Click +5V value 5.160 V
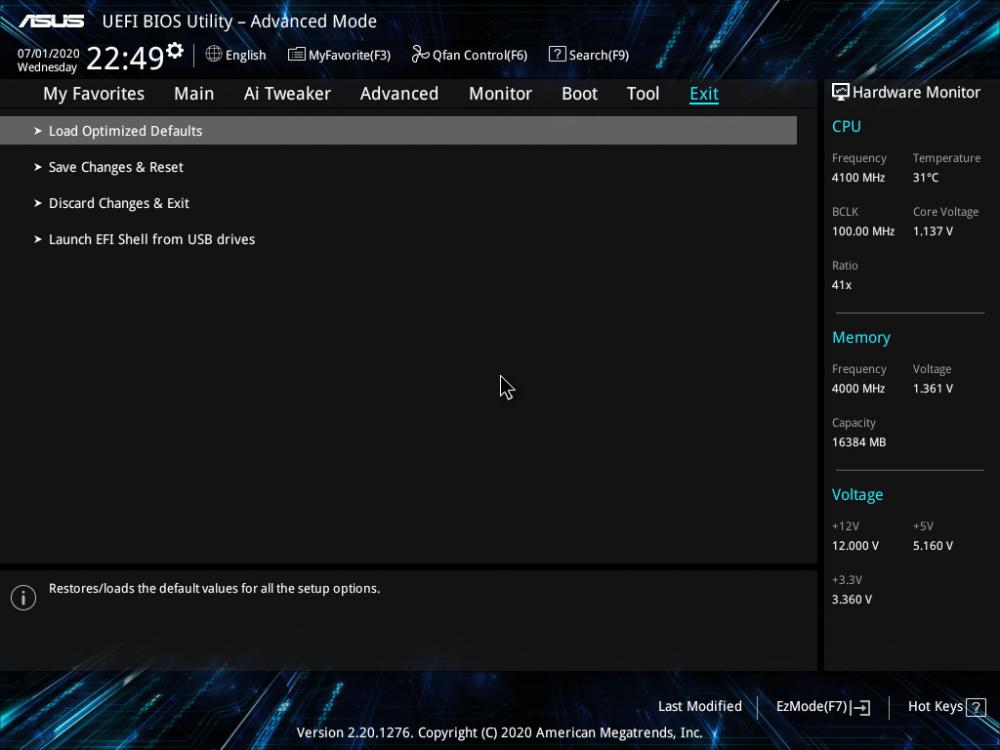1000x750 pixels. [x=932, y=546]
